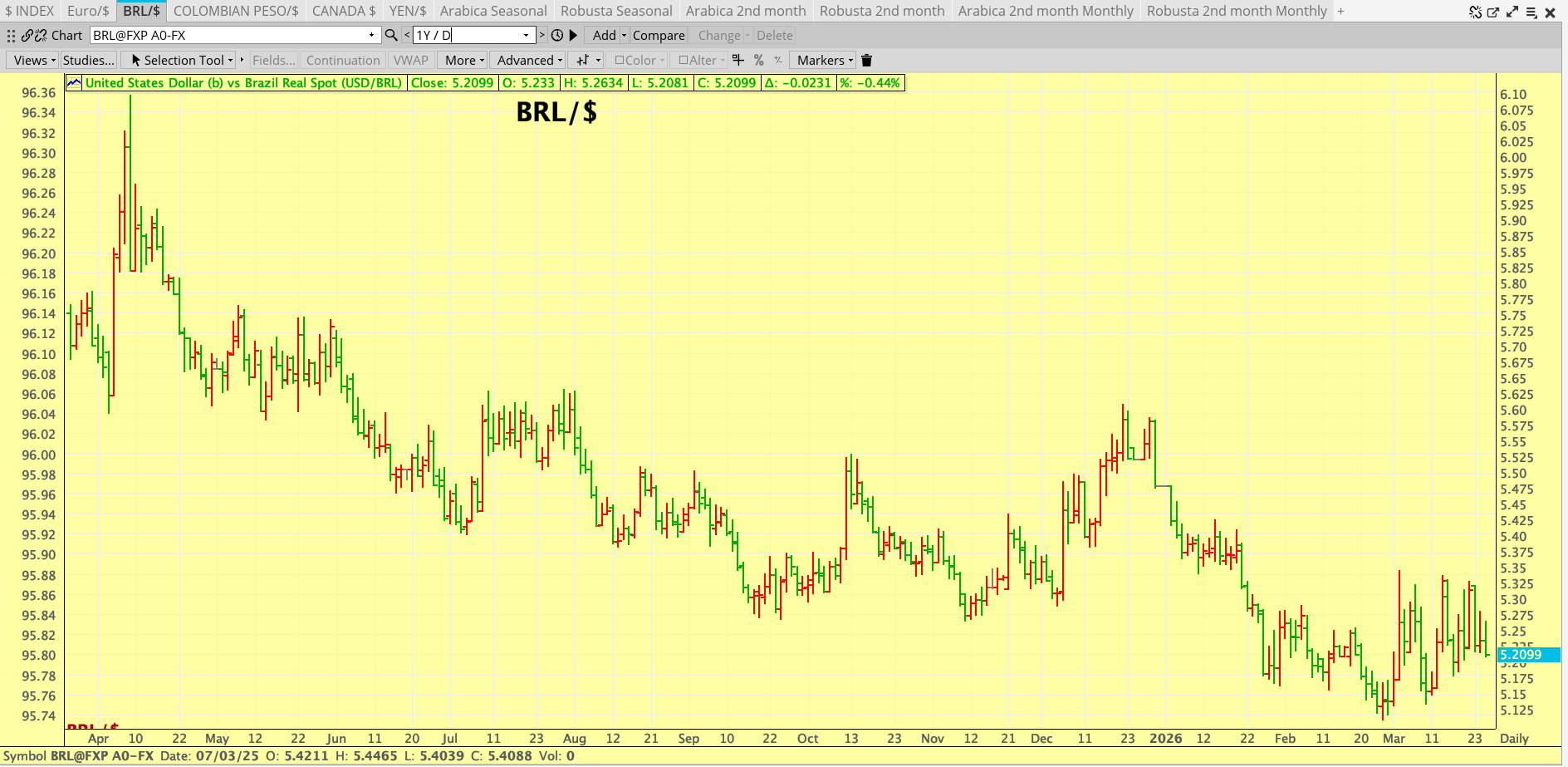Open the clock time settings icon
Screen dimensions: 1568x767
point(556,35)
